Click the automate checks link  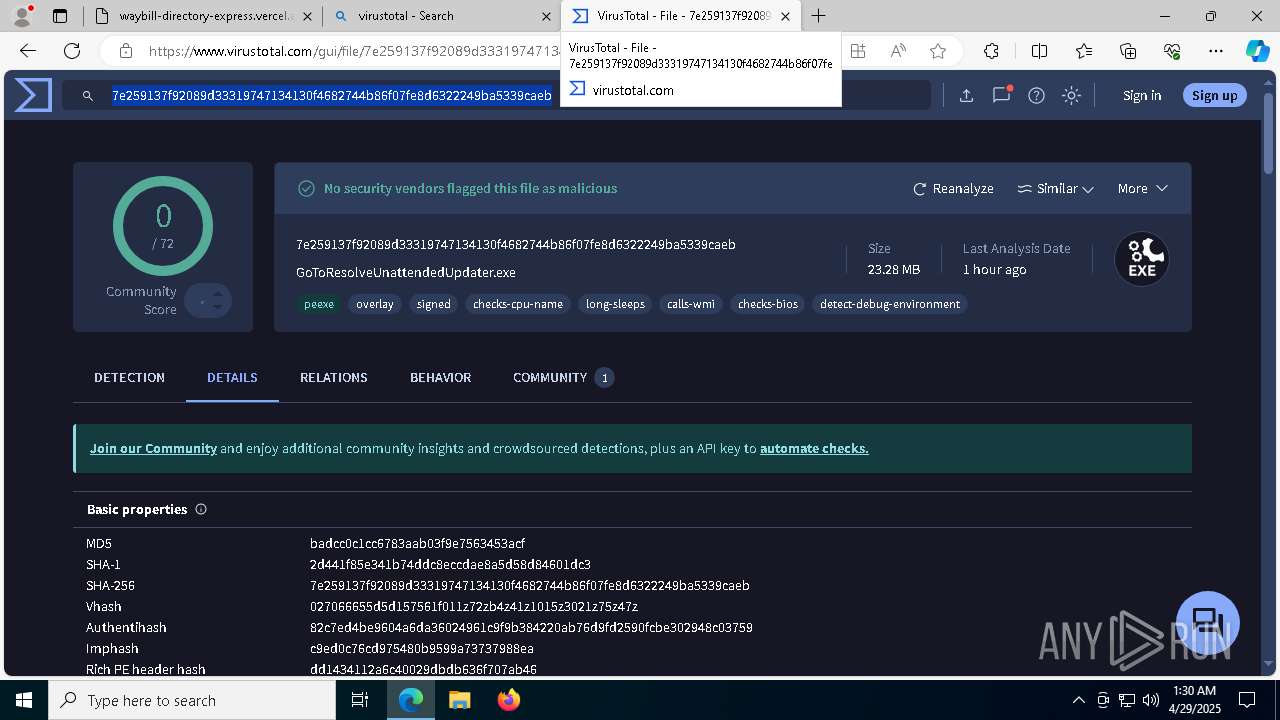click(x=814, y=448)
